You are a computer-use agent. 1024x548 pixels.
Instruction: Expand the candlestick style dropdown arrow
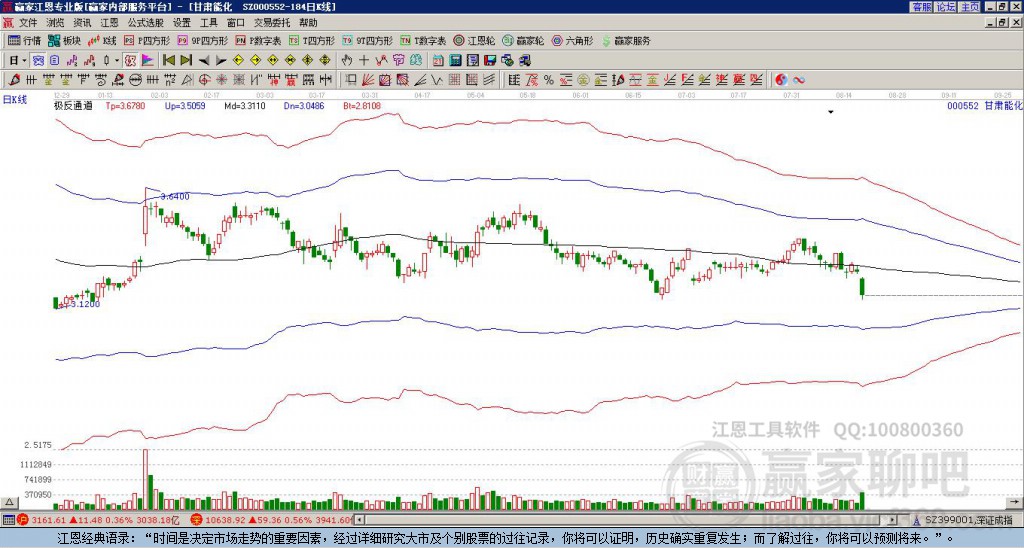pos(117,61)
